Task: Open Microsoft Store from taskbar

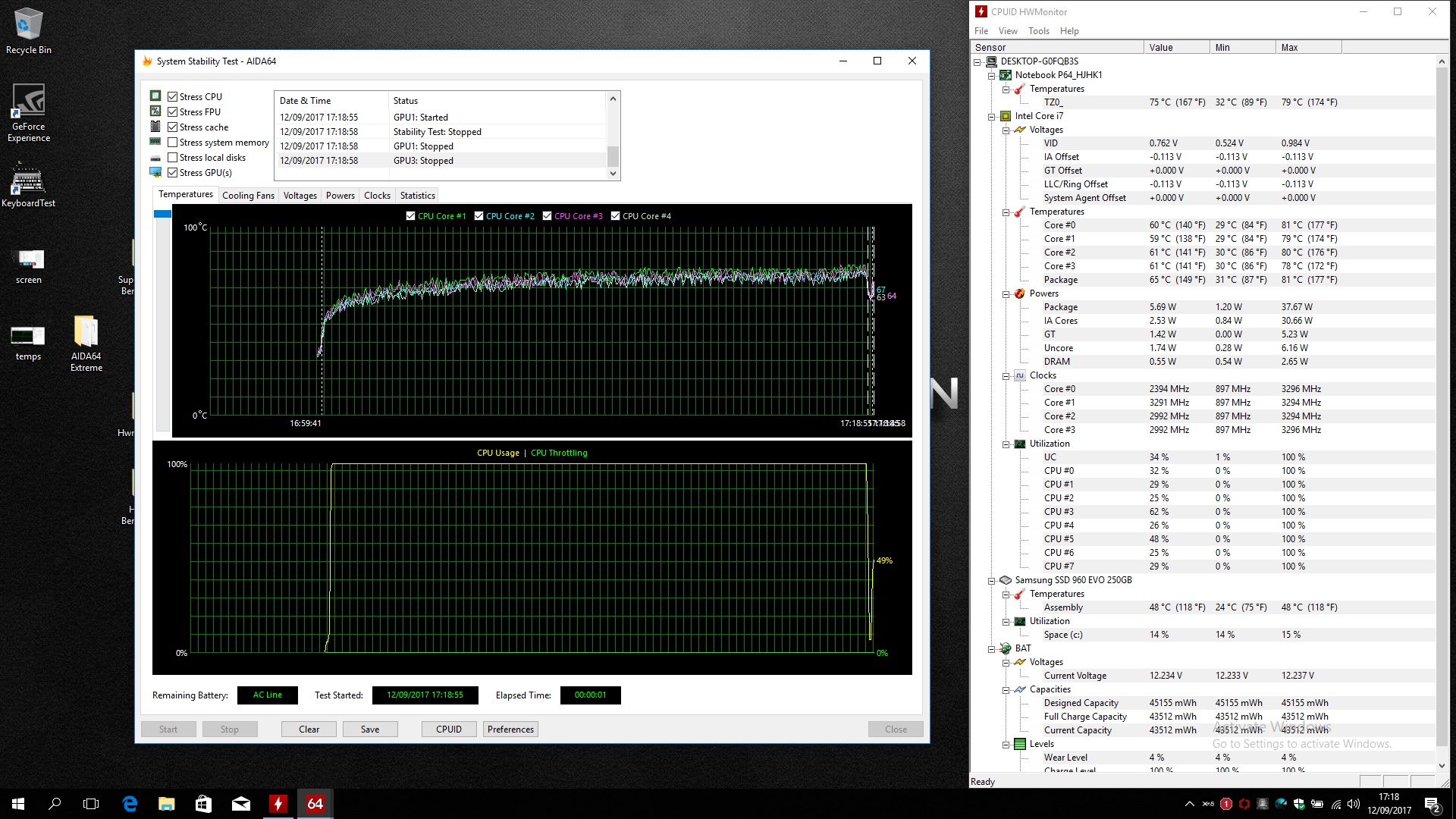Action: 203,803
